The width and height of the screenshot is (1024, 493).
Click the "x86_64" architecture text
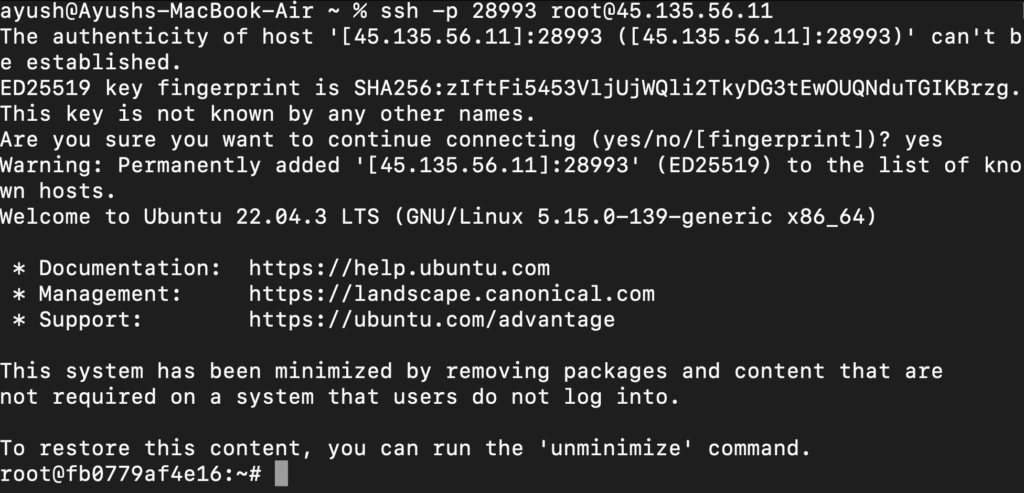tap(825, 216)
